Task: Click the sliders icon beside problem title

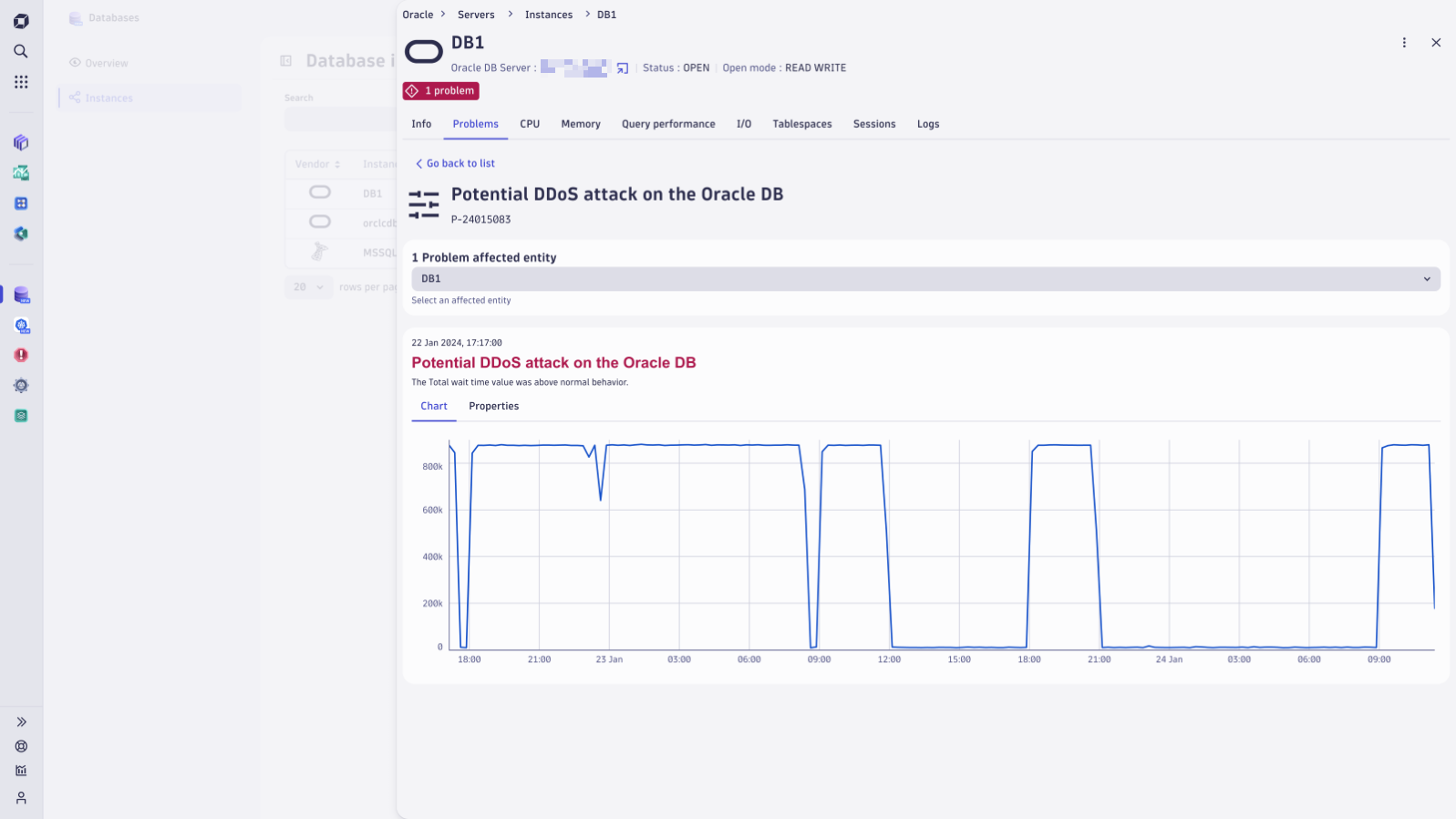Action: (x=424, y=204)
